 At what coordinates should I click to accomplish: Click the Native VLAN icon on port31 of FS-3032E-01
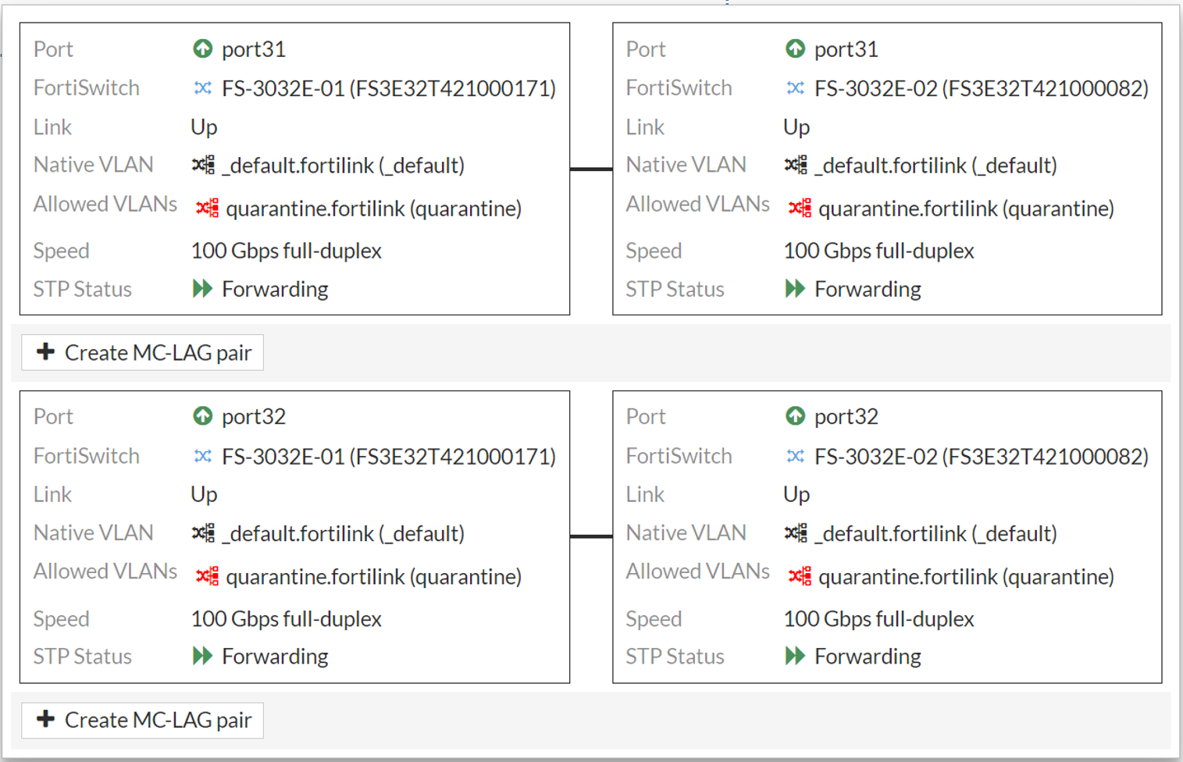[205, 164]
